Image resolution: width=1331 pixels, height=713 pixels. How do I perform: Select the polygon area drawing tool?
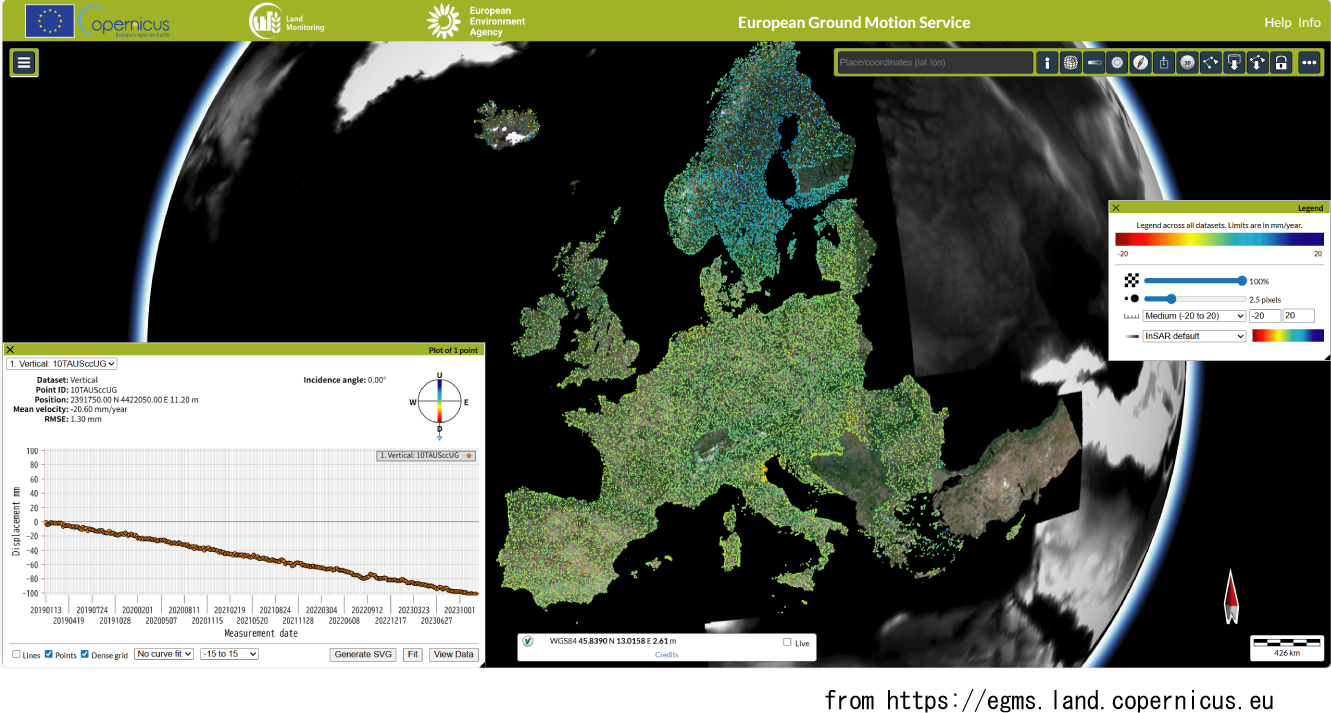1211,63
